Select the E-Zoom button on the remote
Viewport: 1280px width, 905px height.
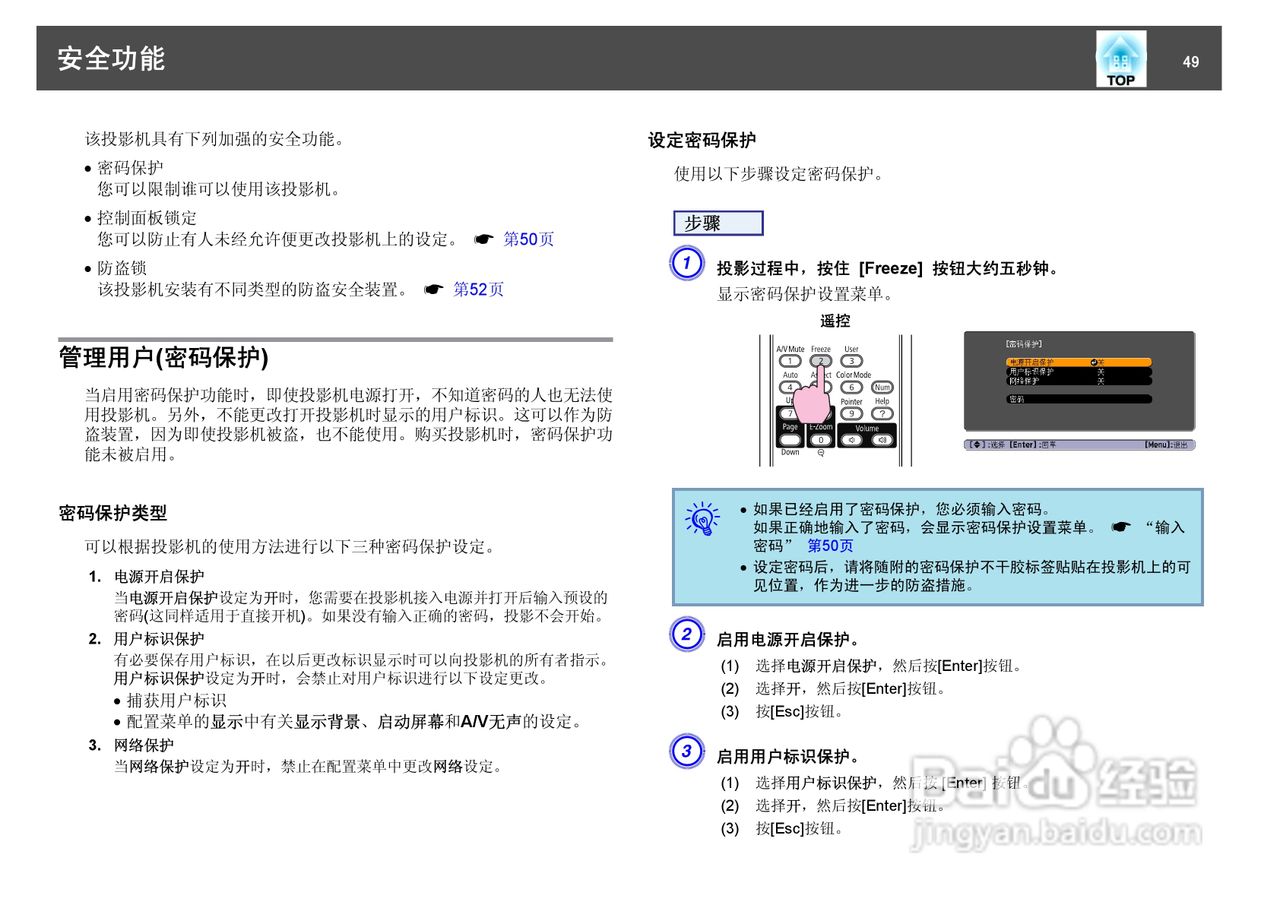coord(821,439)
